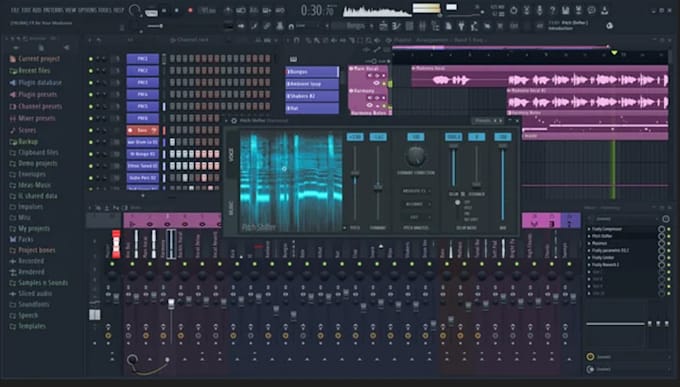The image size is (680, 387).
Task: Open Fruity Compressor slot menu arrow
Action: pos(589,229)
